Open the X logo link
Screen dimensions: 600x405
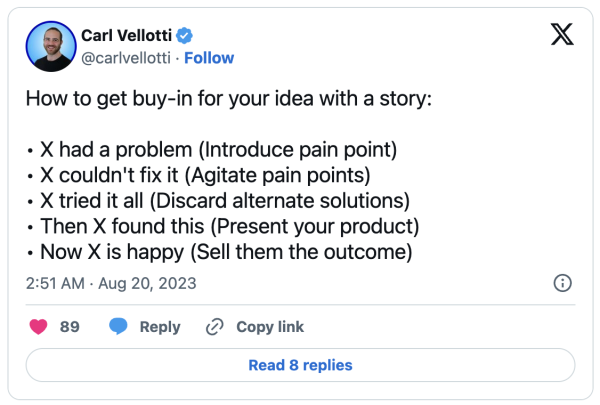tap(562, 36)
